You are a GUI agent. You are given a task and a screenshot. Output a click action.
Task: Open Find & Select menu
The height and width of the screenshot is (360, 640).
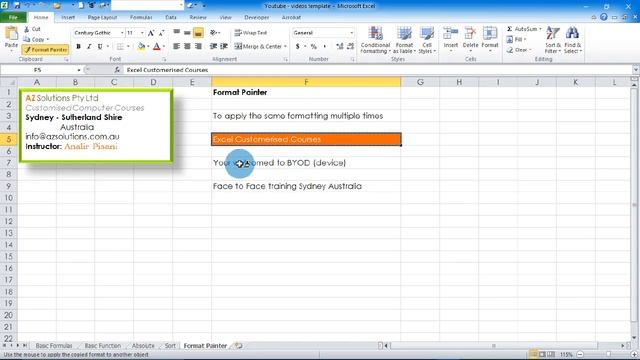pyautogui.click(x=573, y=40)
